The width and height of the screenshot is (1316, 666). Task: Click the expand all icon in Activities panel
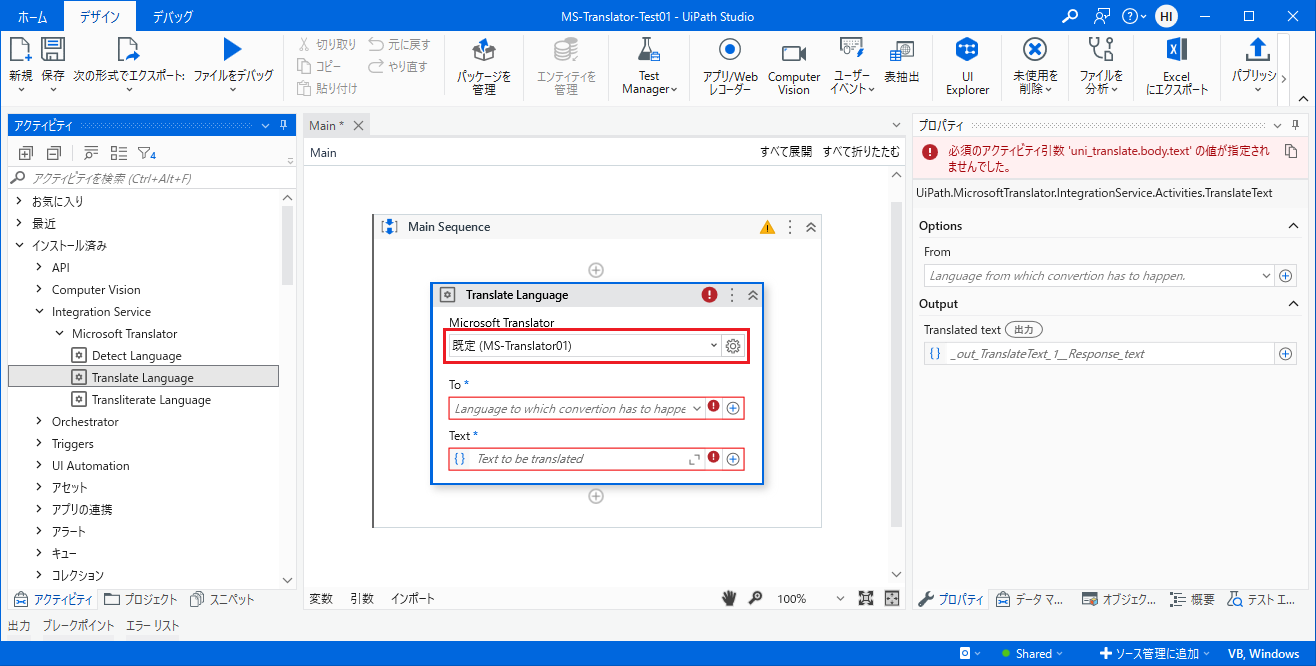tap(26, 153)
